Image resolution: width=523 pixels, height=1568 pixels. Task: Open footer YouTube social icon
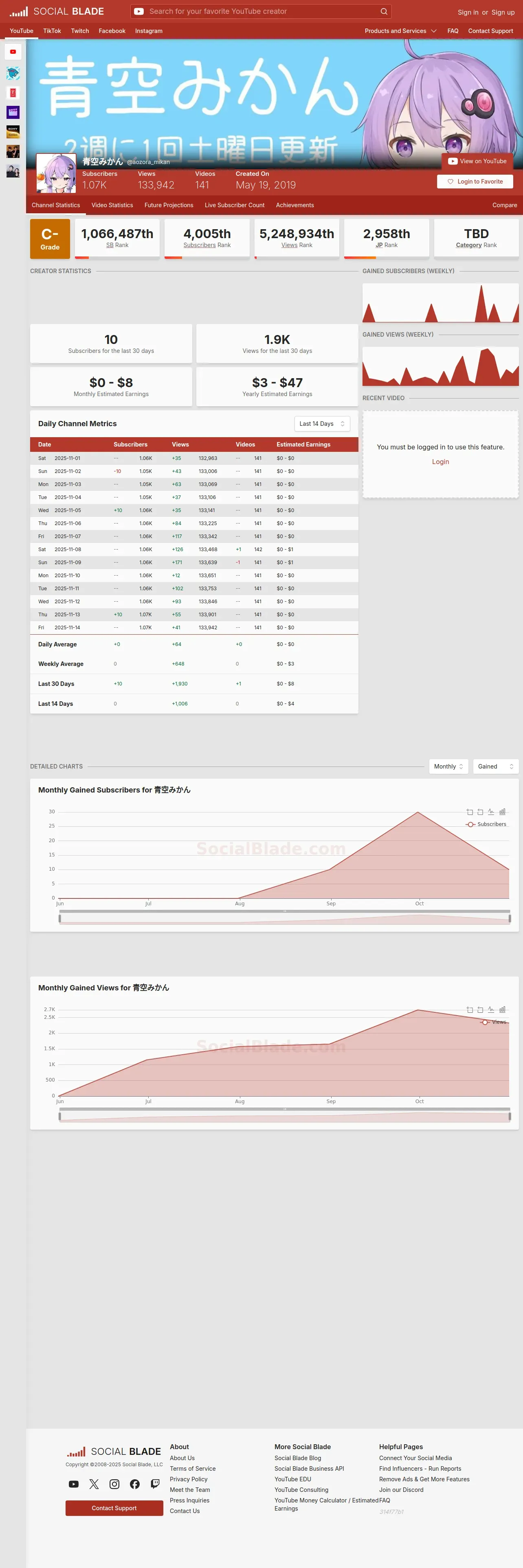74,1484
